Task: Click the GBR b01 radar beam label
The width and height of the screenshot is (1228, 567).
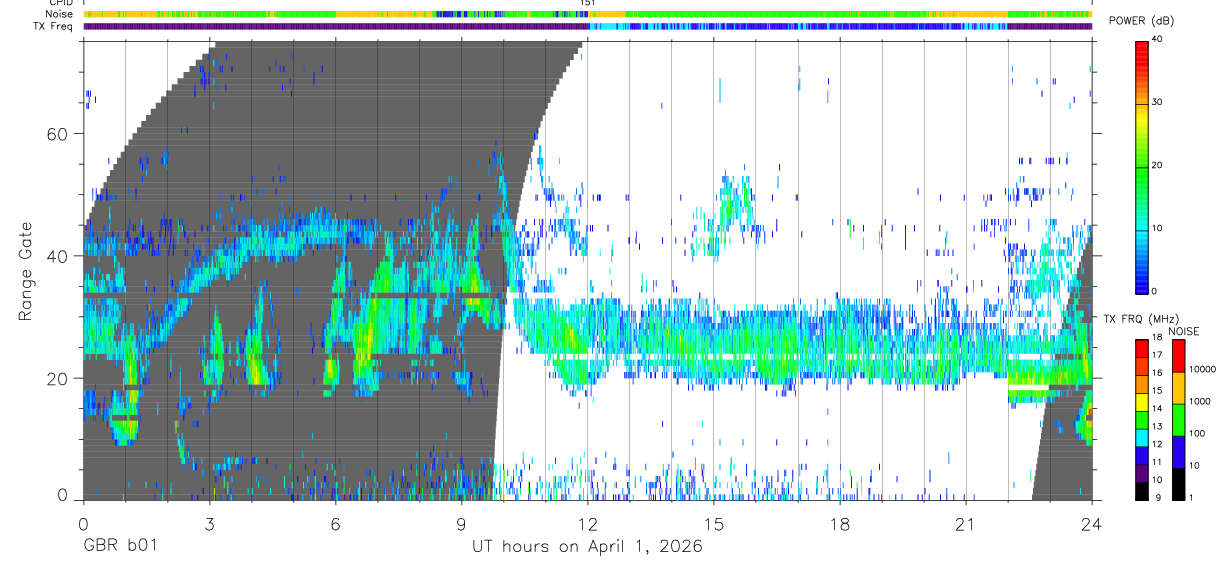Action: tap(119, 547)
